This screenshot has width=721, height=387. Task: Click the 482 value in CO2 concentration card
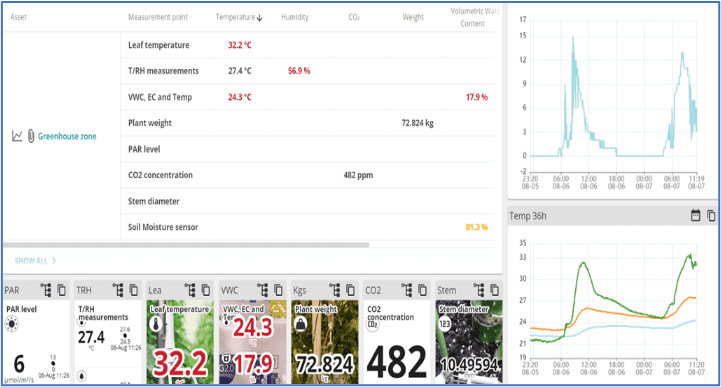(x=397, y=362)
